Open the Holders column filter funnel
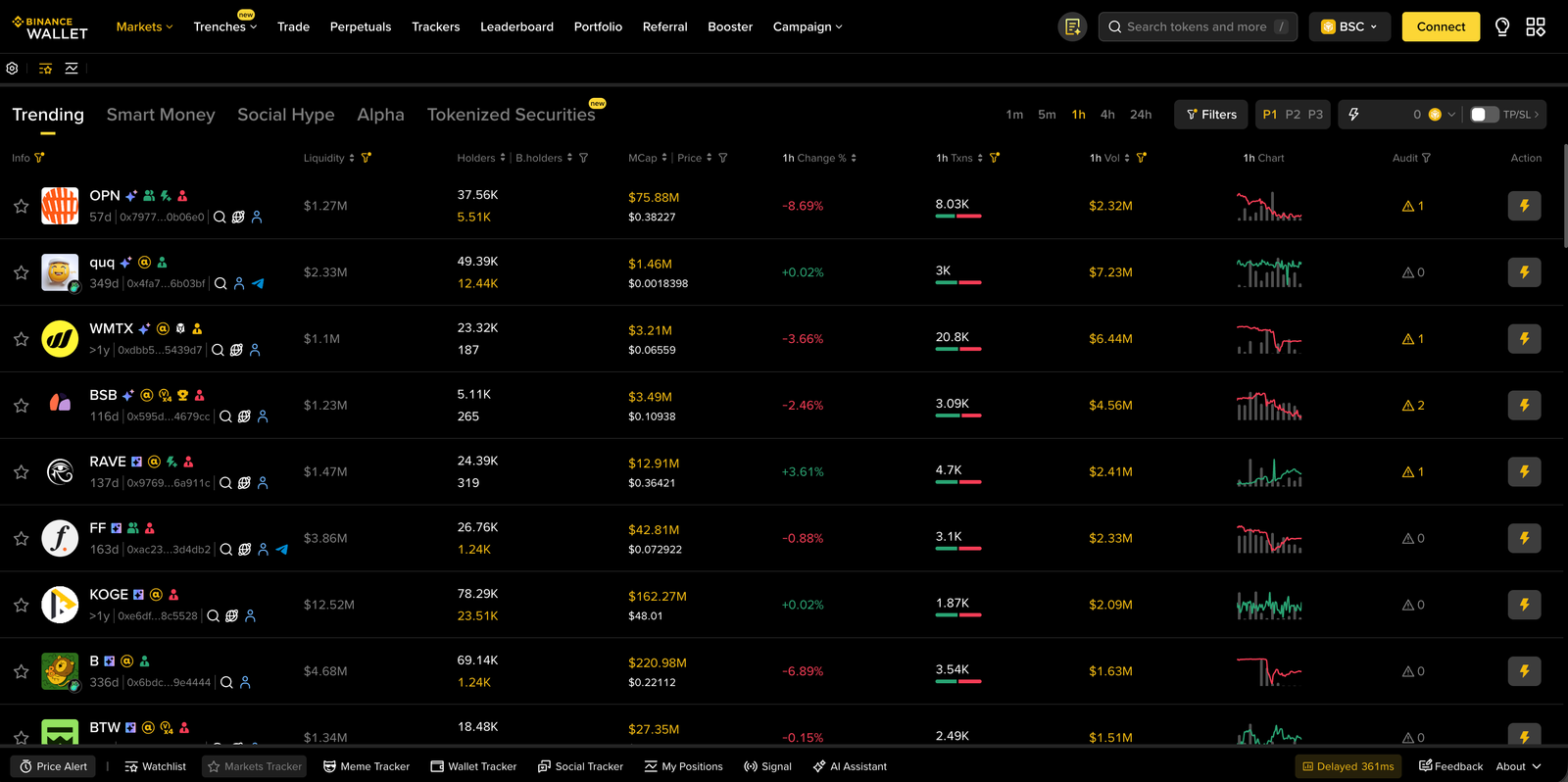This screenshot has height=782, width=1568. [583, 158]
